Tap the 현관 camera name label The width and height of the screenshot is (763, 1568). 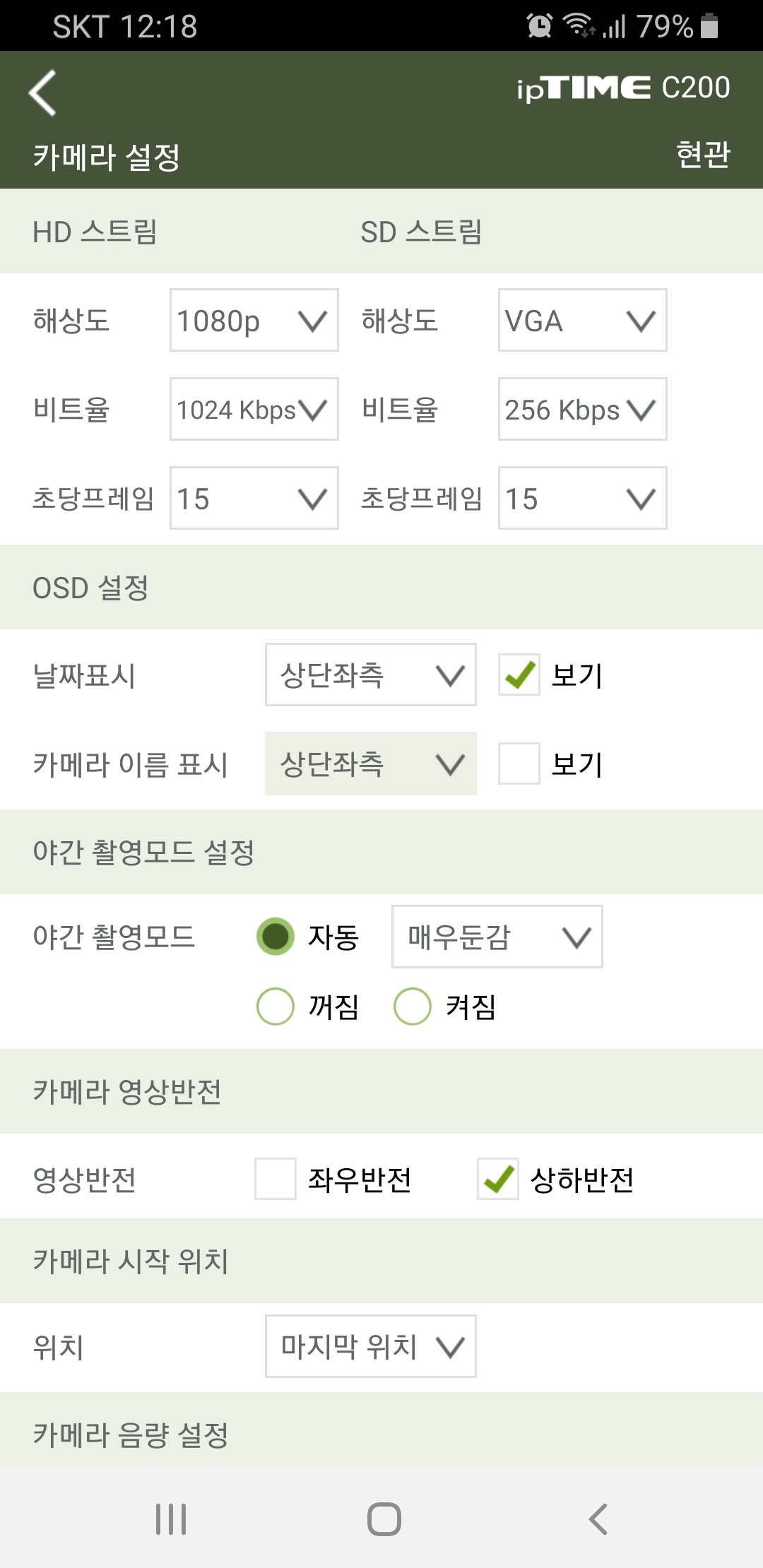pyautogui.click(x=703, y=154)
